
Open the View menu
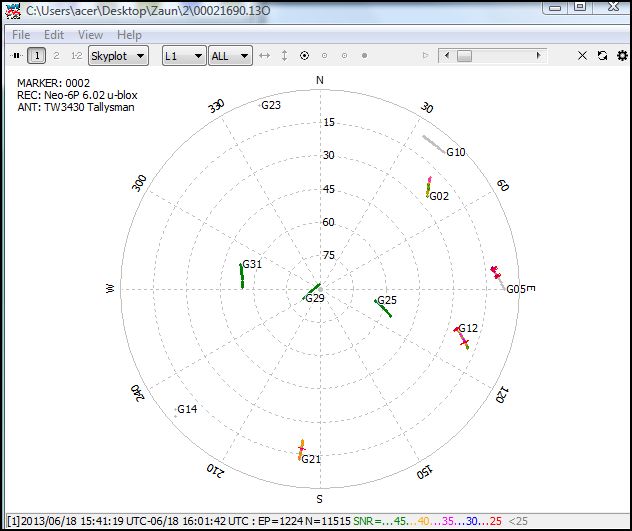pos(90,35)
